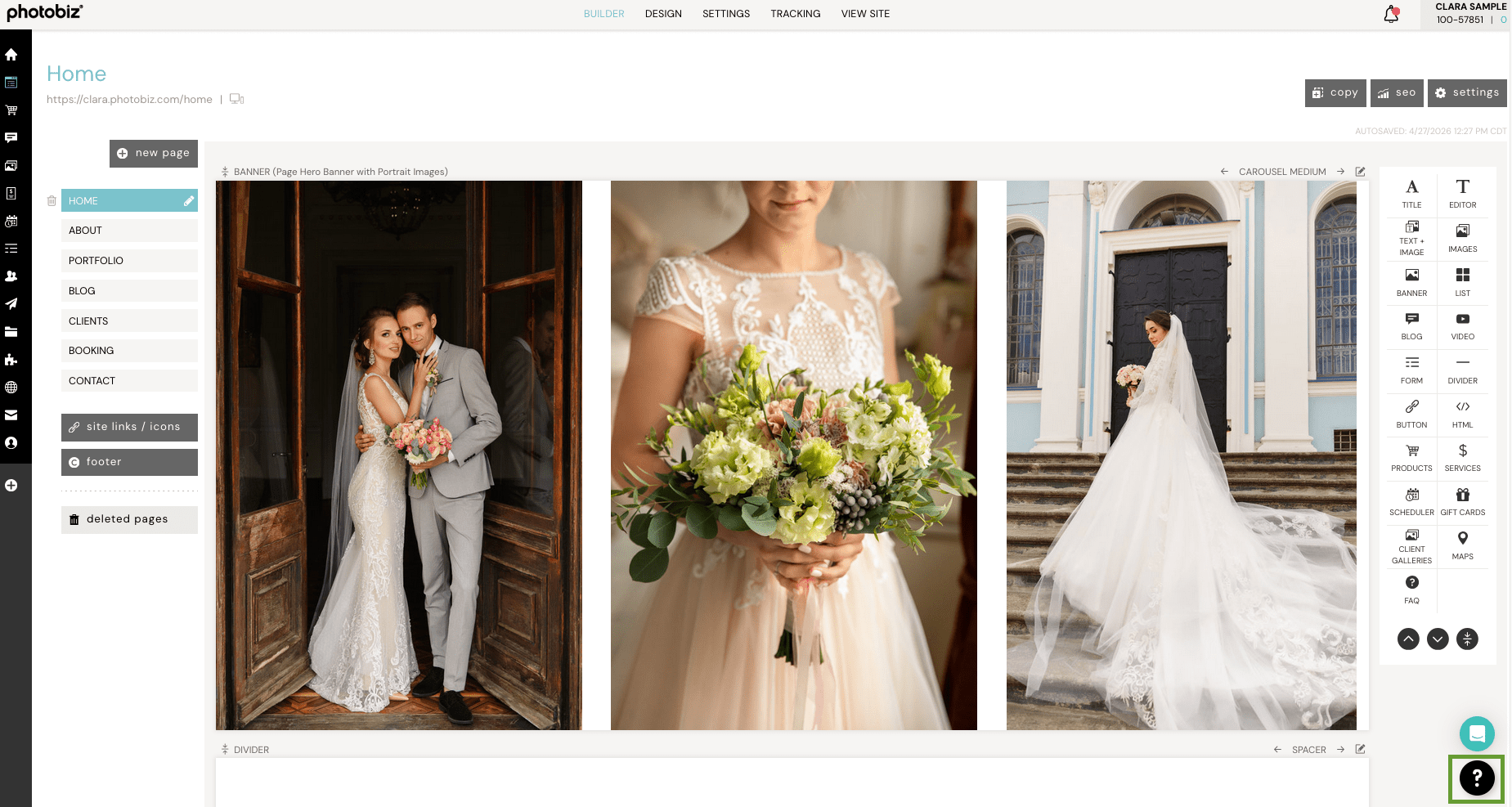Move block up with the up chevron circle
1512x807 pixels.
point(1408,639)
